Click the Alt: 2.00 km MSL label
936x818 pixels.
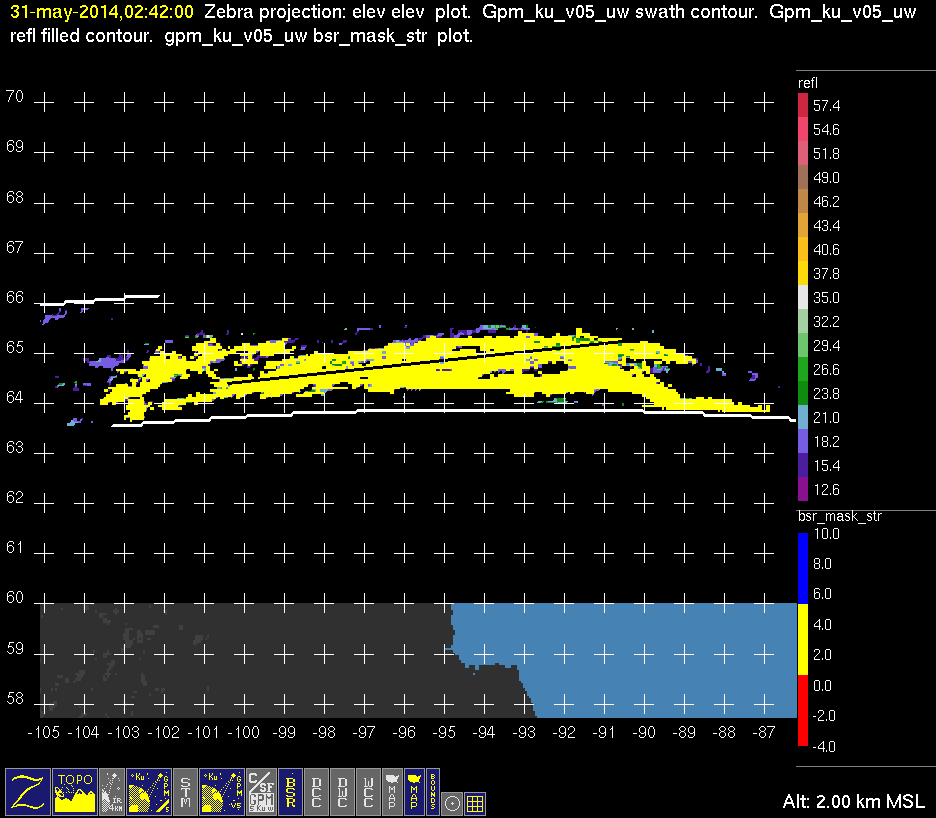pos(853,802)
